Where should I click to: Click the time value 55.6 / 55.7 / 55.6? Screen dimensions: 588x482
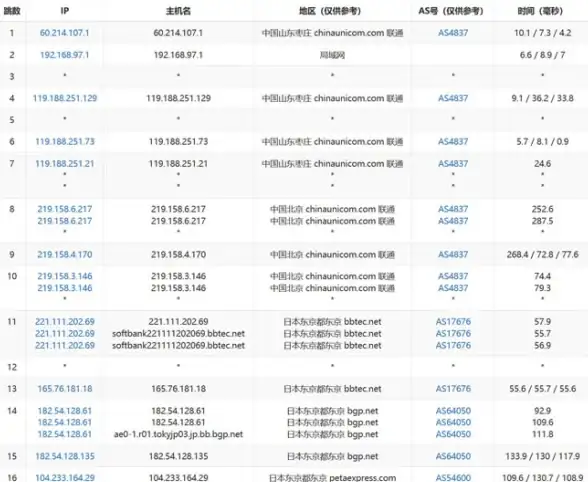pos(542,389)
